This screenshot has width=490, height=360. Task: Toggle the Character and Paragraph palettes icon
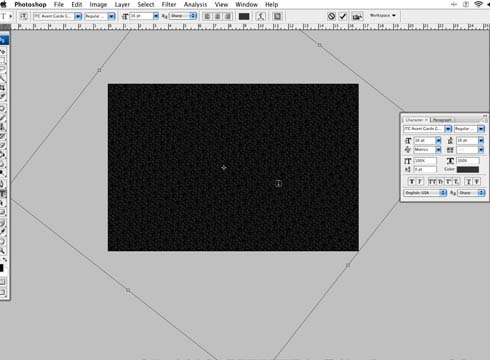277,16
